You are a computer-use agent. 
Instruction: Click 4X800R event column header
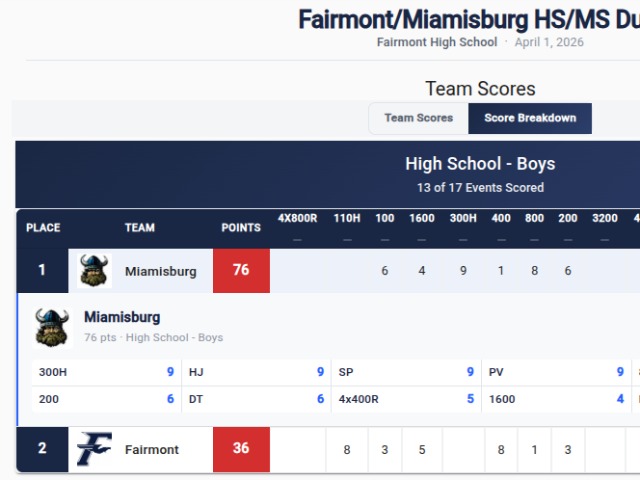pos(298,219)
